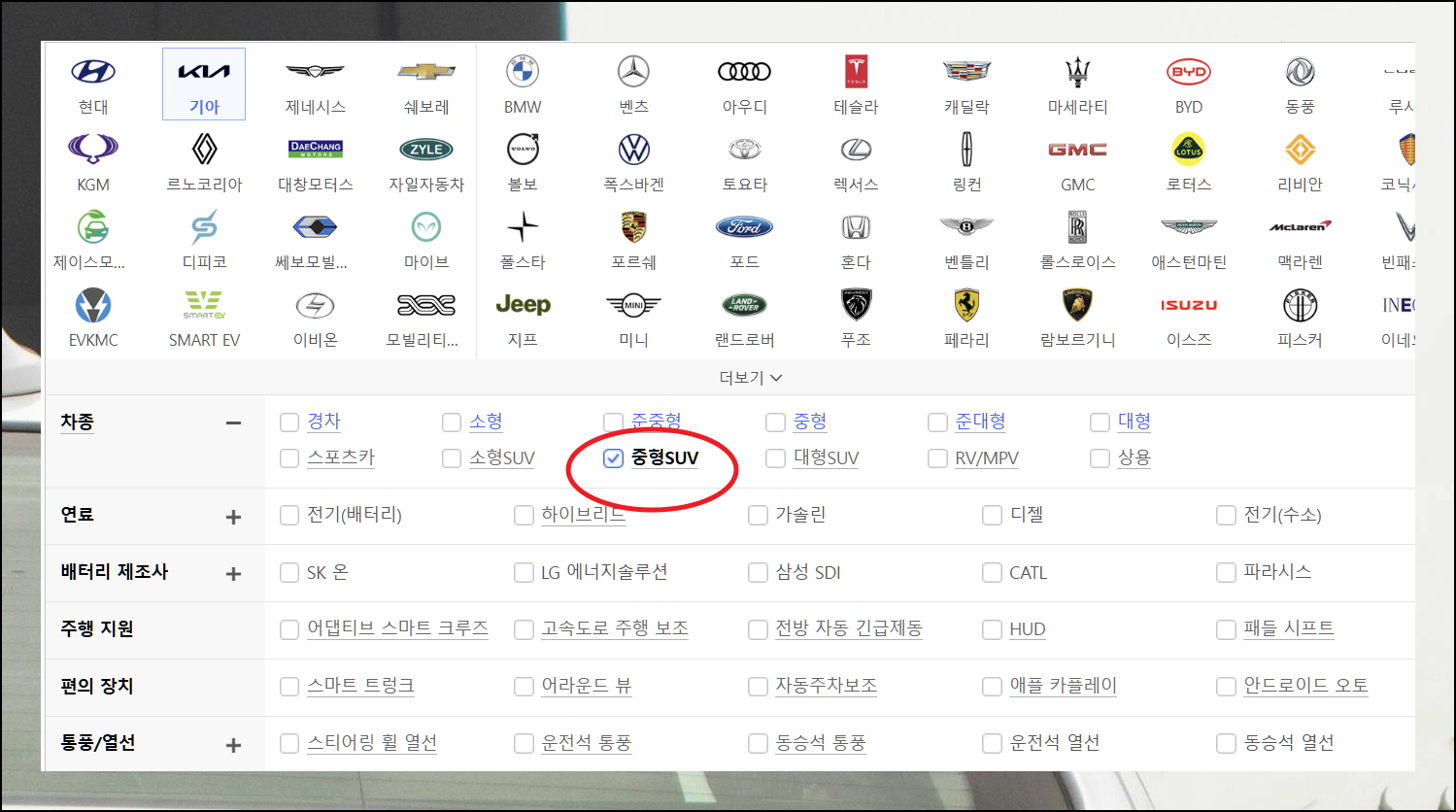The width and height of the screenshot is (1456, 812).
Task: Expand the 통풍/열선 section plus icon
Action: [x=233, y=745]
